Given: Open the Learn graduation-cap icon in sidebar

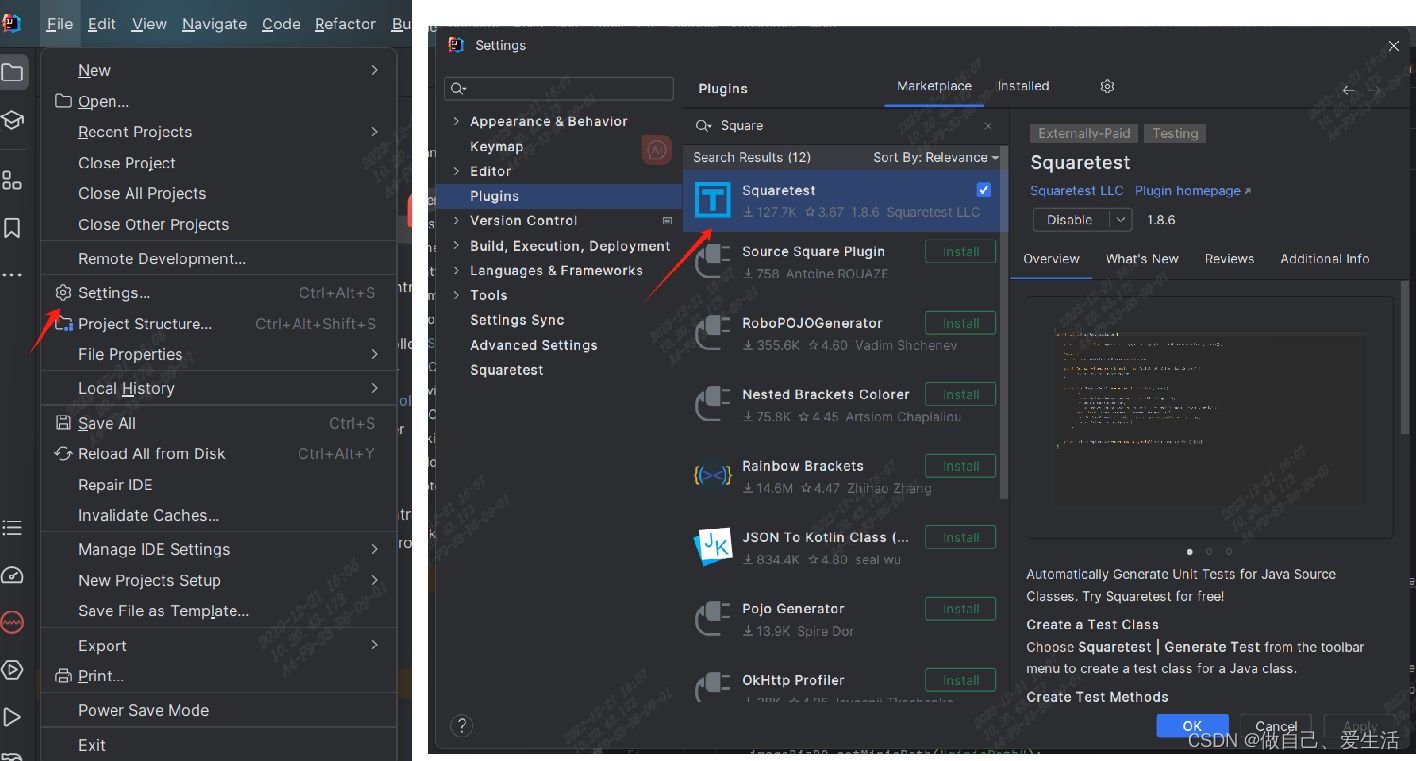Looking at the screenshot, I should pyautogui.click(x=12, y=121).
